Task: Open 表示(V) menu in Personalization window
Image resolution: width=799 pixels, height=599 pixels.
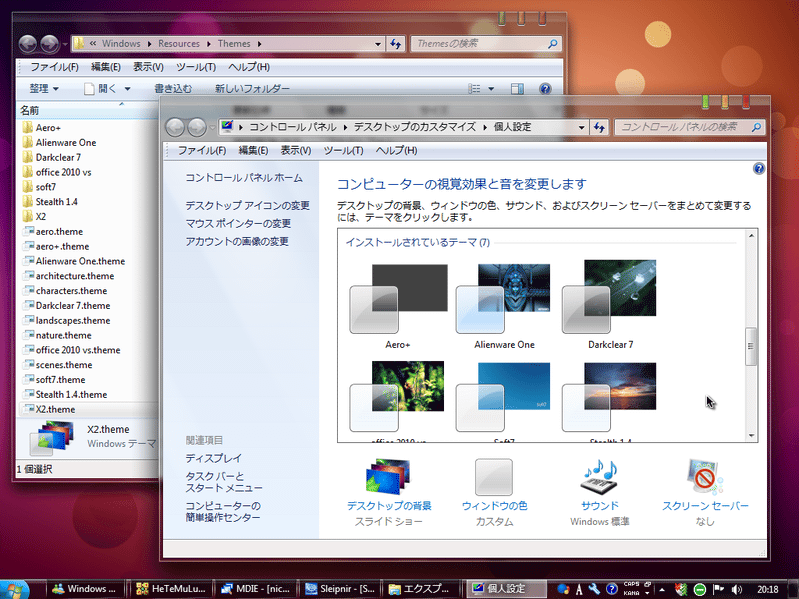Action: 296,150
